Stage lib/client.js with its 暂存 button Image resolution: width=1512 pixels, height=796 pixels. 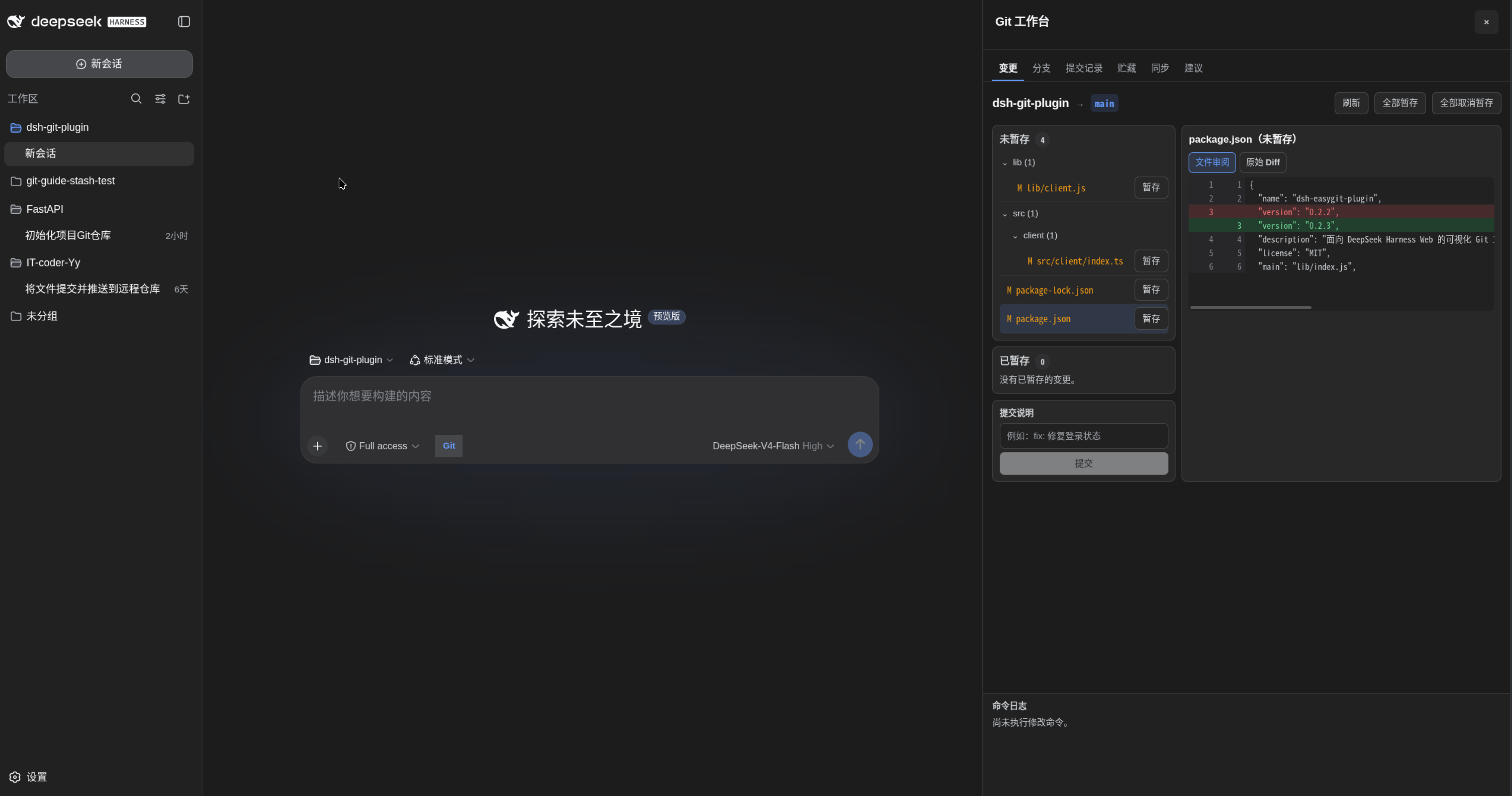click(1151, 187)
